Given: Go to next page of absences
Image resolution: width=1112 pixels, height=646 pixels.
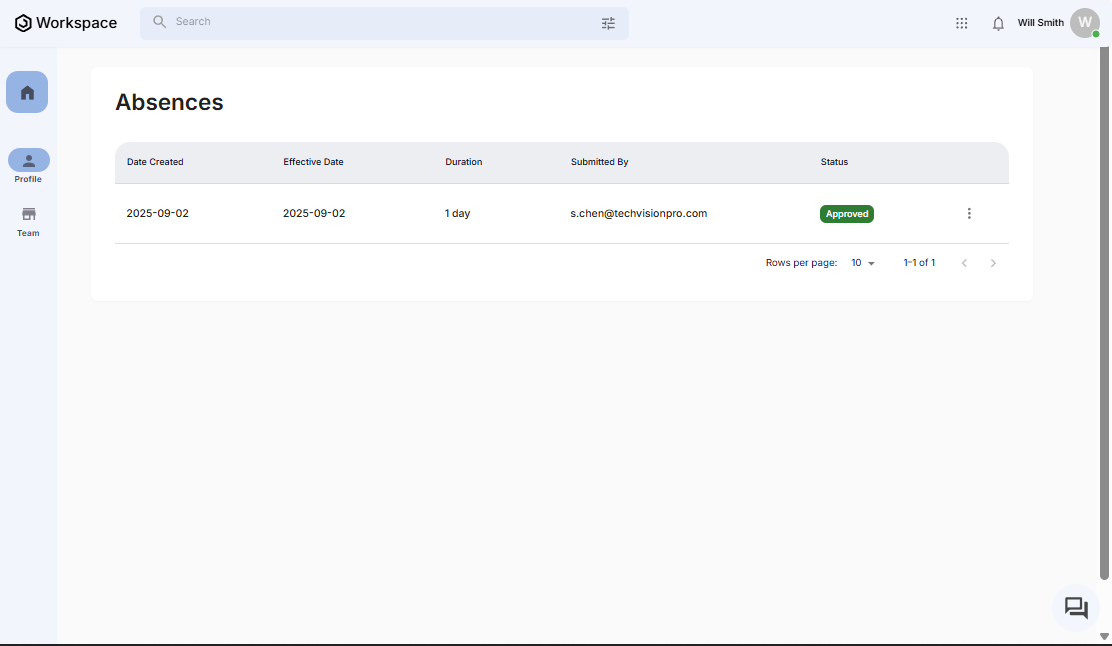Looking at the screenshot, I should (x=993, y=263).
